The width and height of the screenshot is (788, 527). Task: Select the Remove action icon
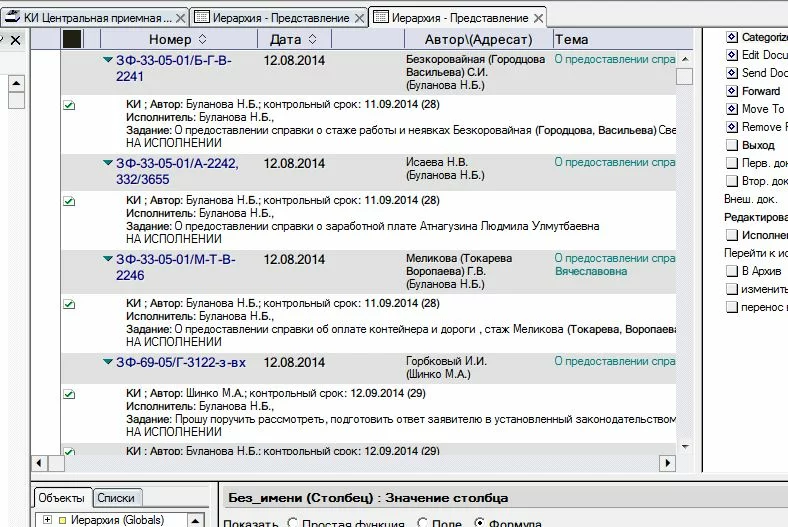tap(732, 127)
